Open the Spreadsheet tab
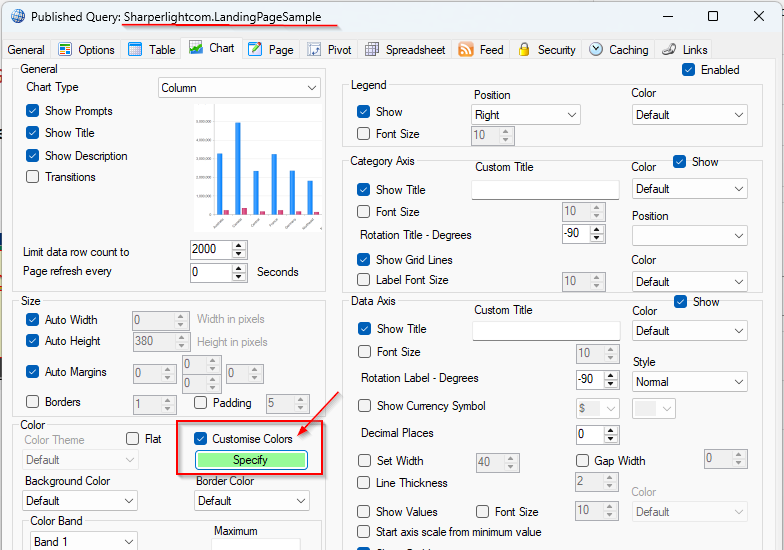Viewport: 784px width, 550px height. click(406, 50)
